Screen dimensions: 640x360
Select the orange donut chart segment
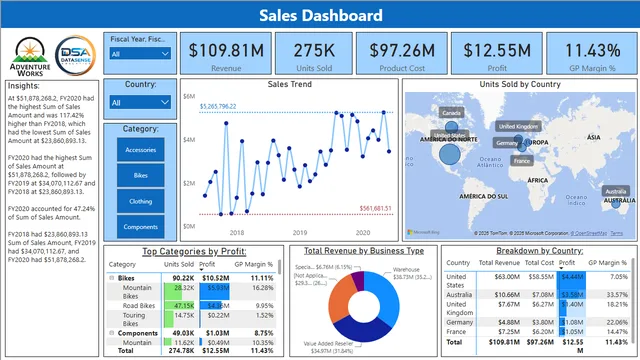[x=339, y=298]
